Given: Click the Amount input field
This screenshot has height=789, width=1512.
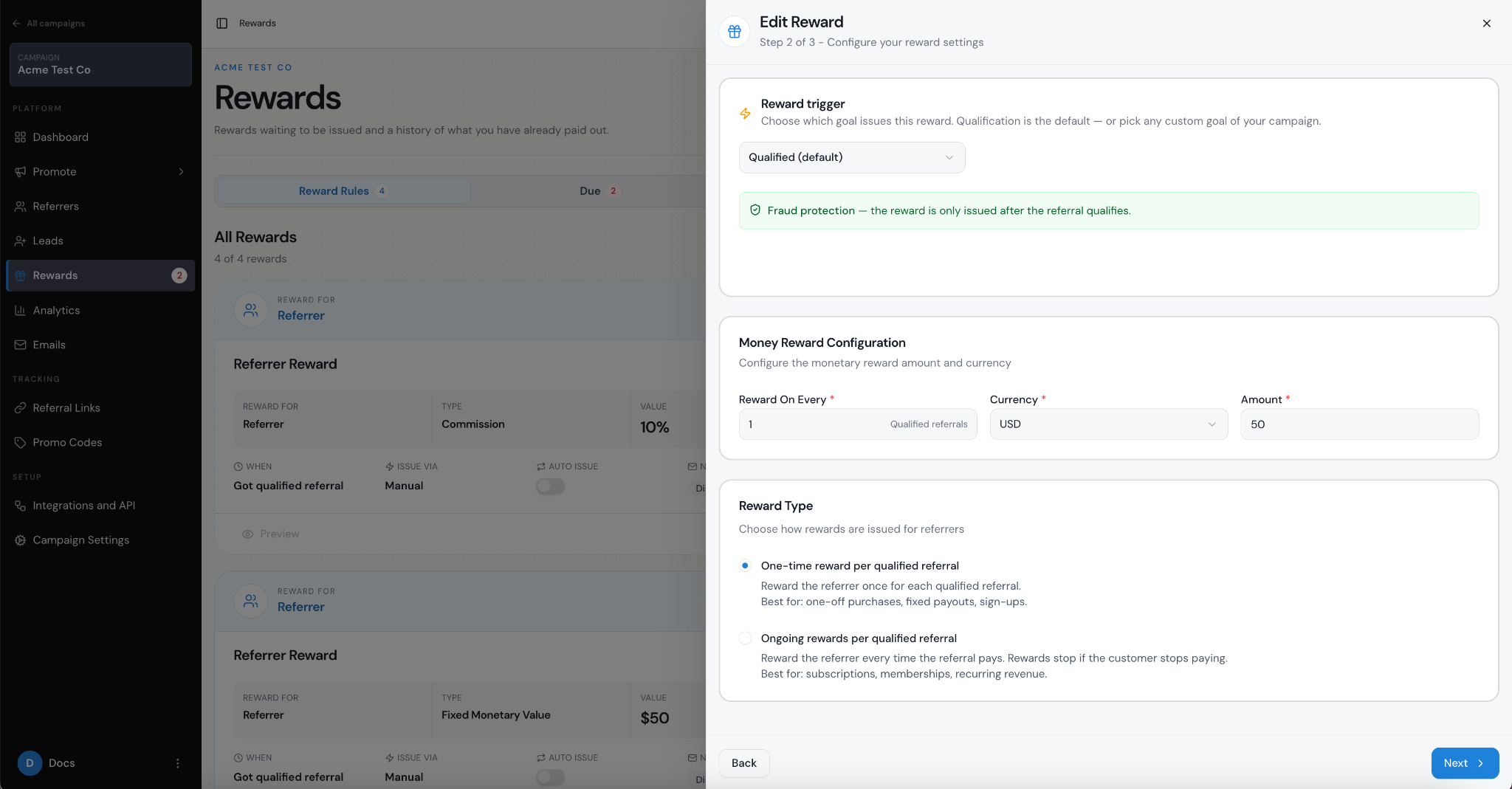Looking at the screenshot, I should click(1360, 424).
